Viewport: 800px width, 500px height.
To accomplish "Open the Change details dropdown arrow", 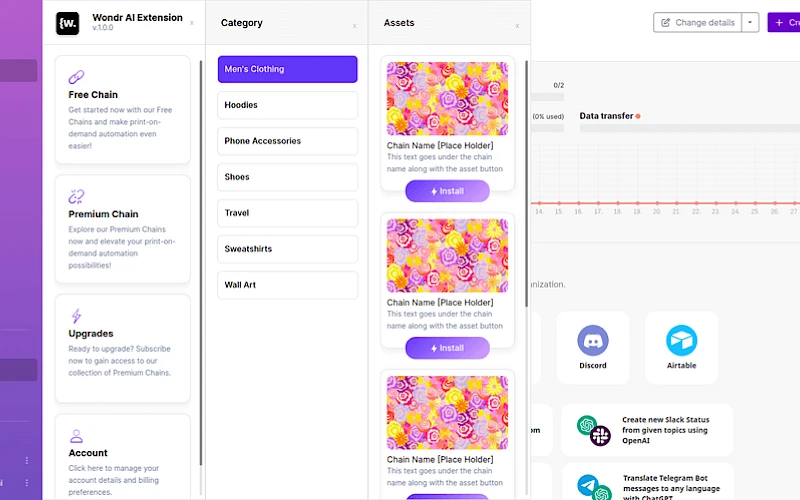I will point(750,22).
